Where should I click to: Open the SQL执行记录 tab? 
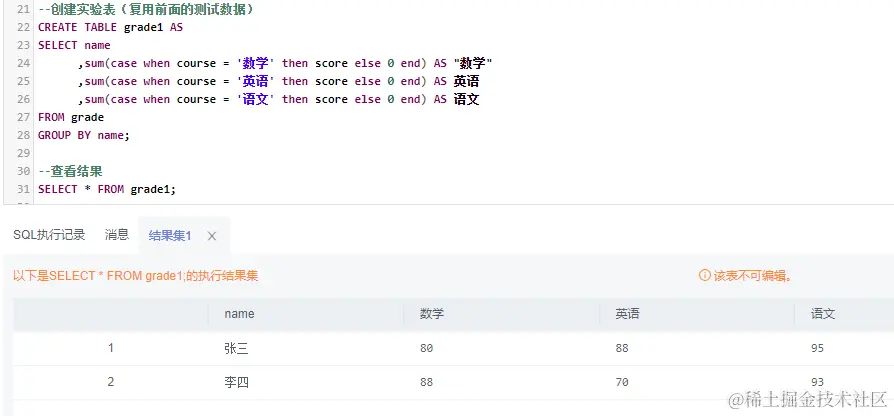49,235
